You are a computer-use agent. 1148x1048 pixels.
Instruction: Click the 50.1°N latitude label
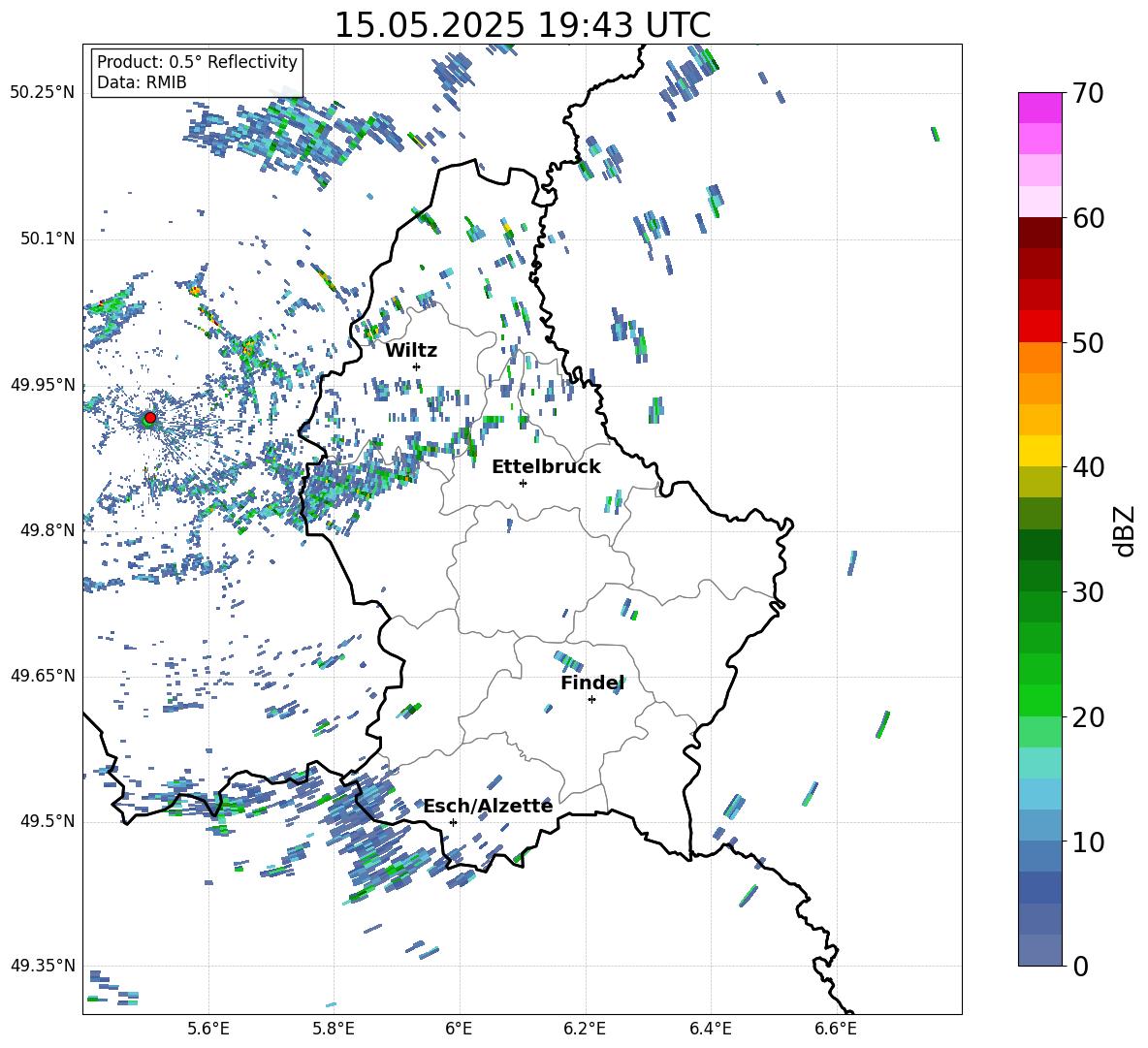[48, 238]
